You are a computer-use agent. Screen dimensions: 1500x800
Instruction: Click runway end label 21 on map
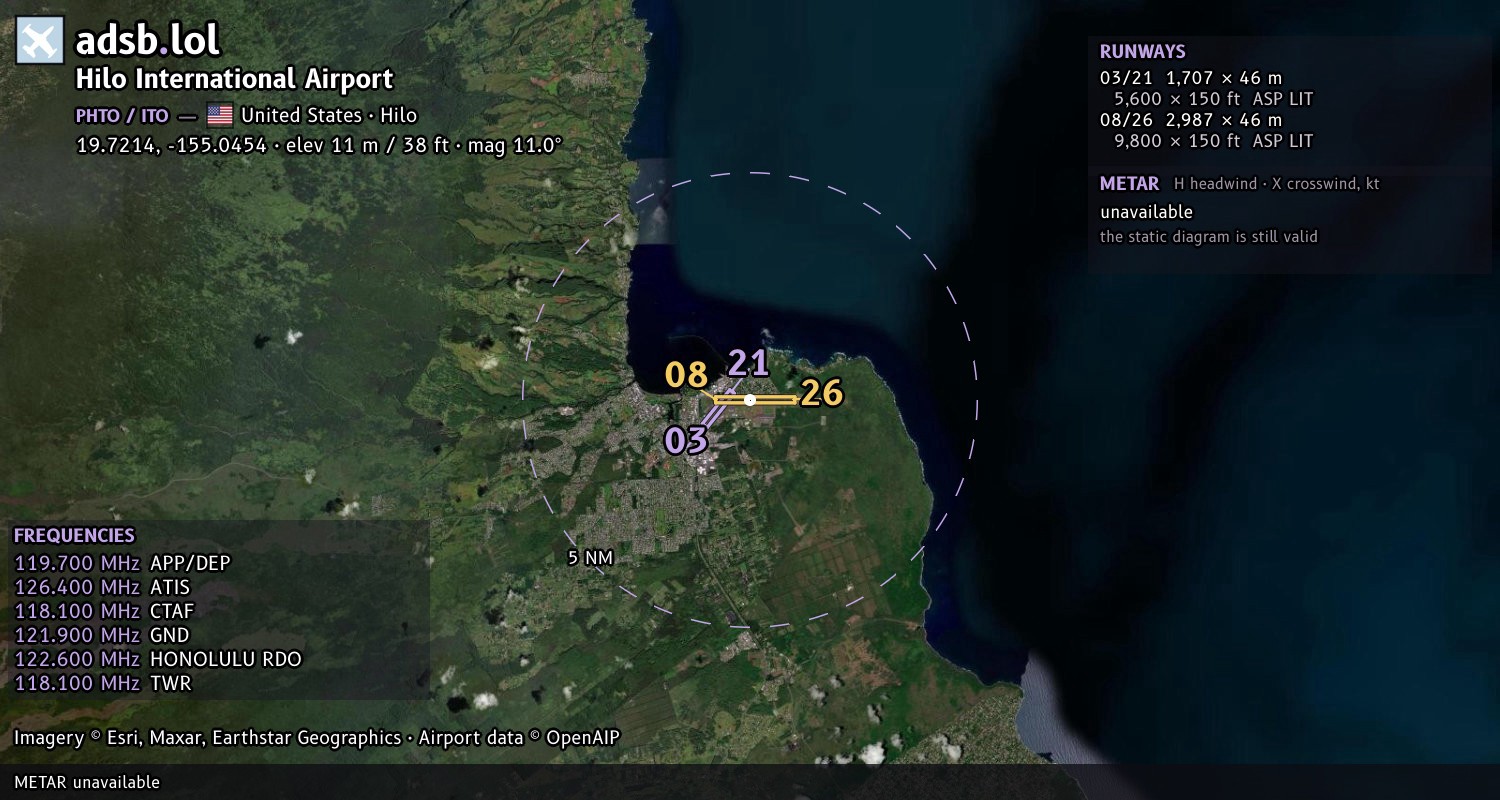[x=748, y=362]
